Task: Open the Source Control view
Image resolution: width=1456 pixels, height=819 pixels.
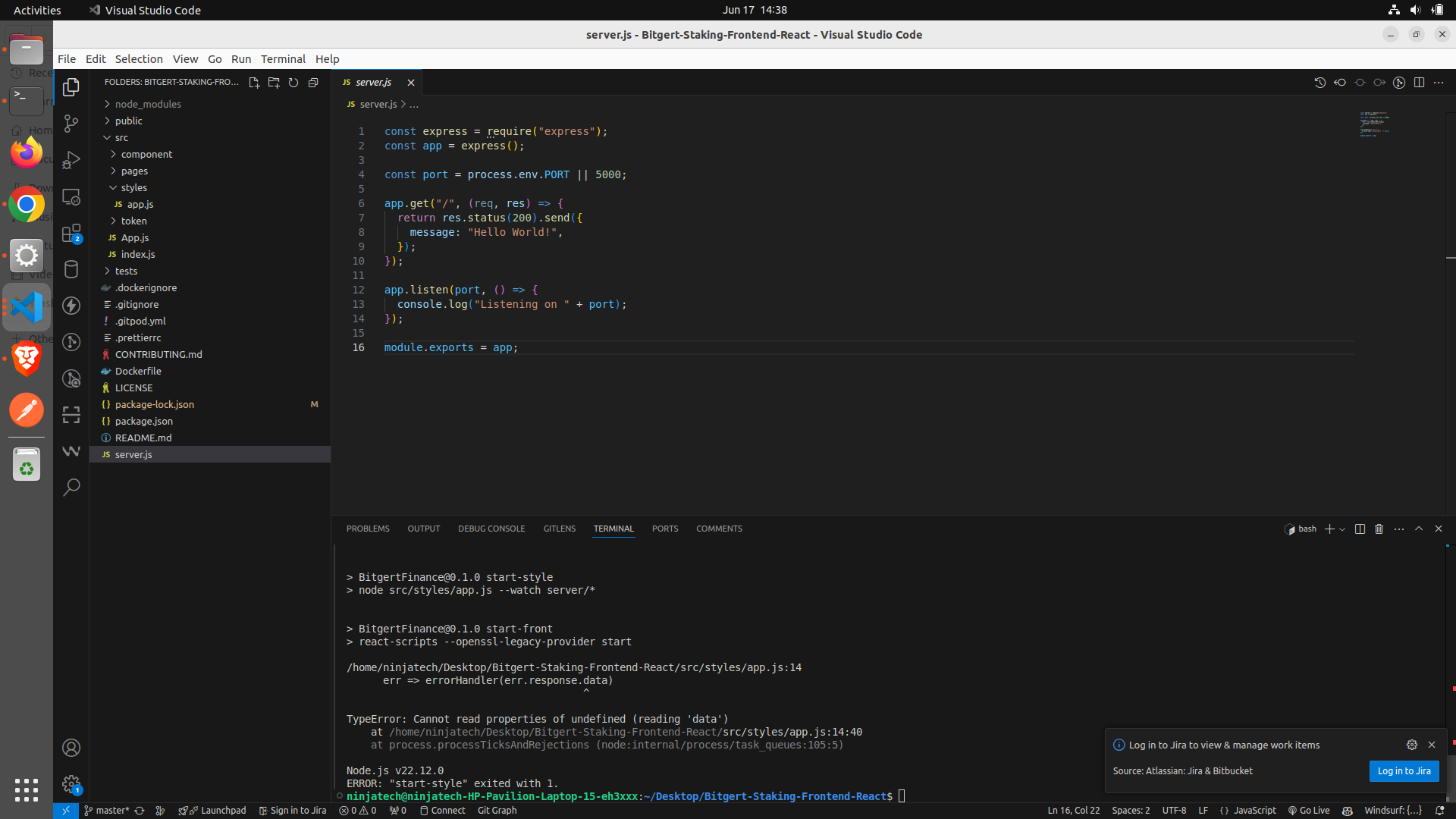Action: coord(71,124)
